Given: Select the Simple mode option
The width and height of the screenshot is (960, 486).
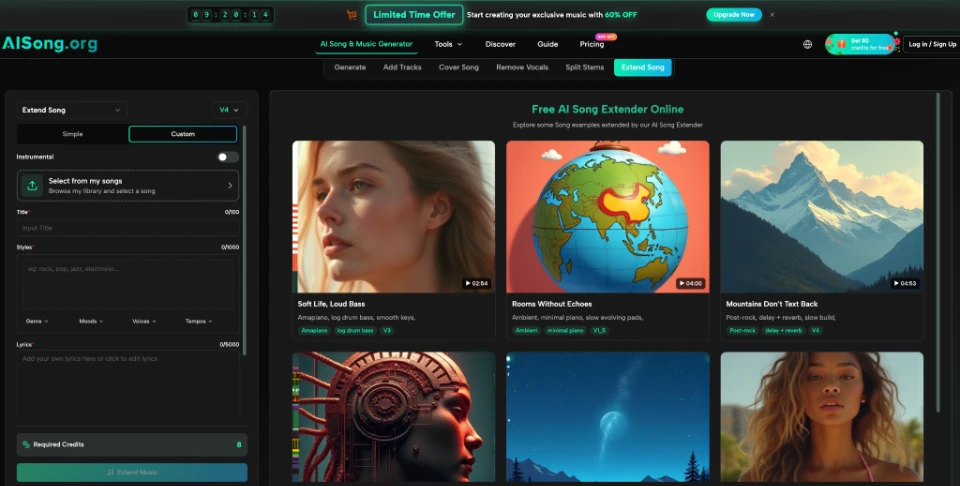Looking at the screenshot, I should tap(72, 134).
